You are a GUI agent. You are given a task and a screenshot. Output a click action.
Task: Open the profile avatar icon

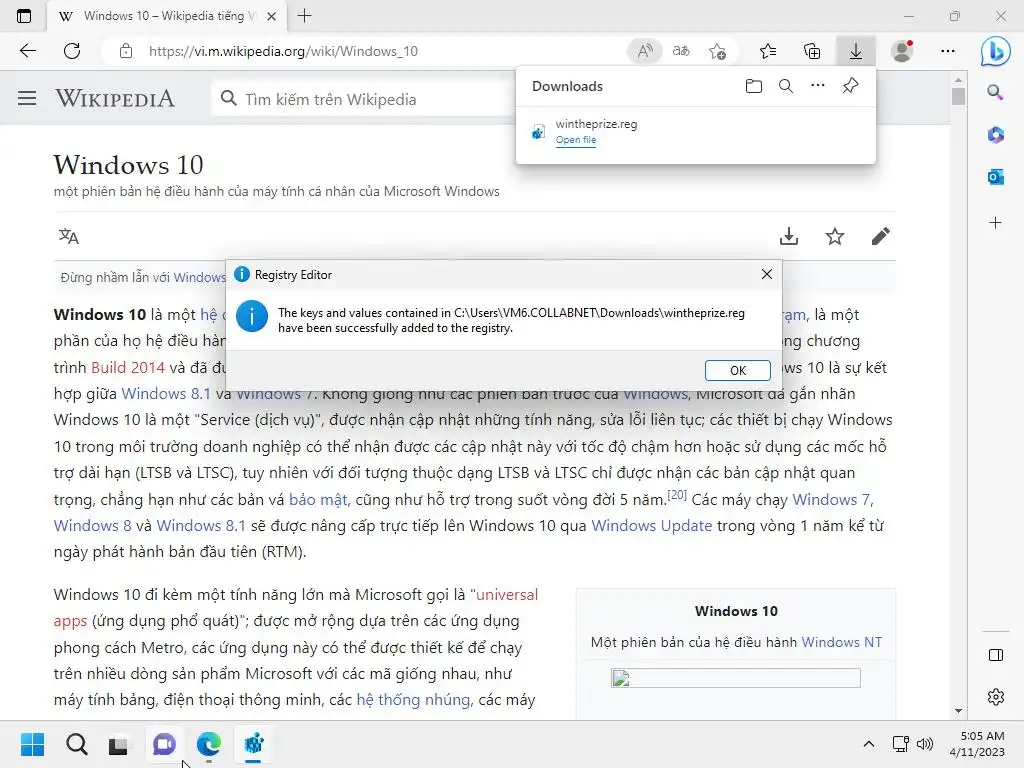pyautogui.click(x=903, y=51)
